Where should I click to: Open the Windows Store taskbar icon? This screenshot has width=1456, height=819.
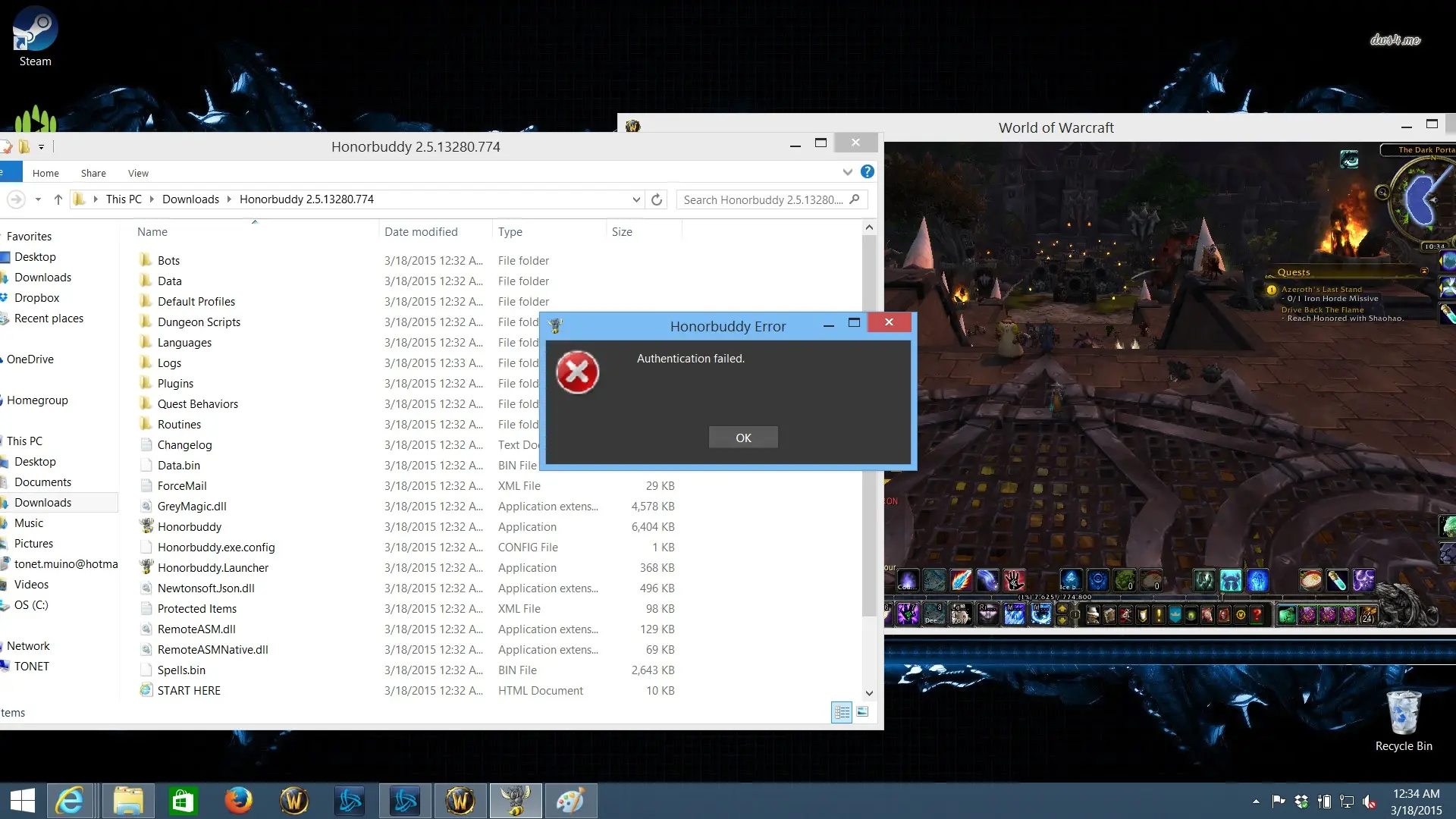click(x=183, y=800)
